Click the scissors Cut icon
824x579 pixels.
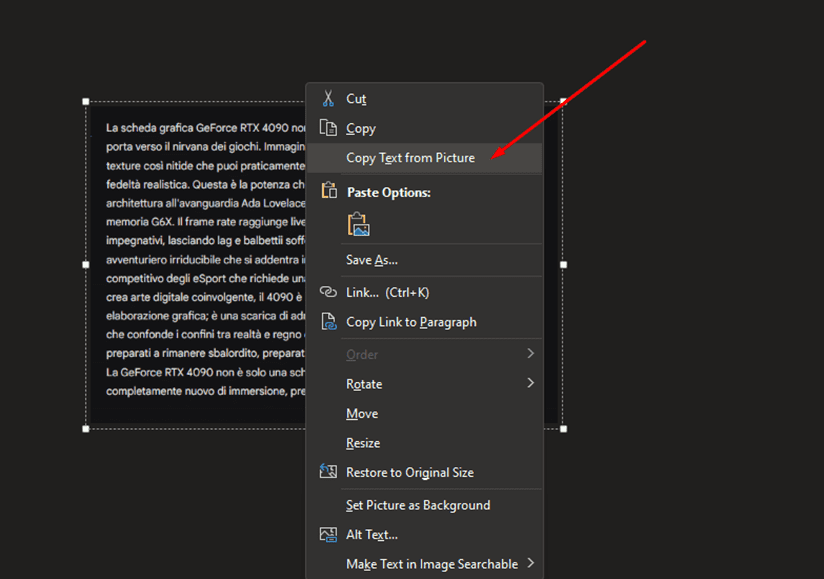327,98
